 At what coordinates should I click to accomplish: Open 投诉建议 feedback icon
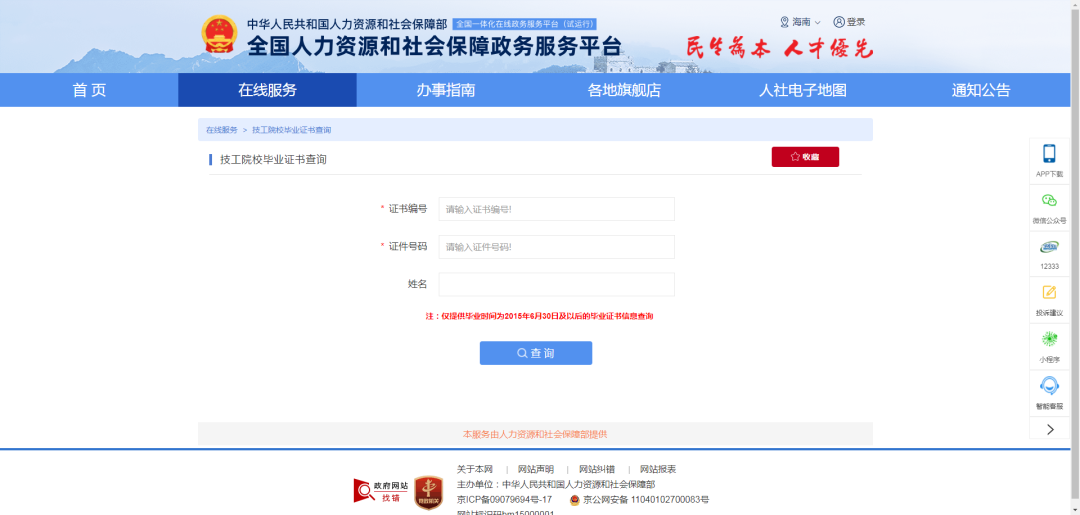[1049, 293]
